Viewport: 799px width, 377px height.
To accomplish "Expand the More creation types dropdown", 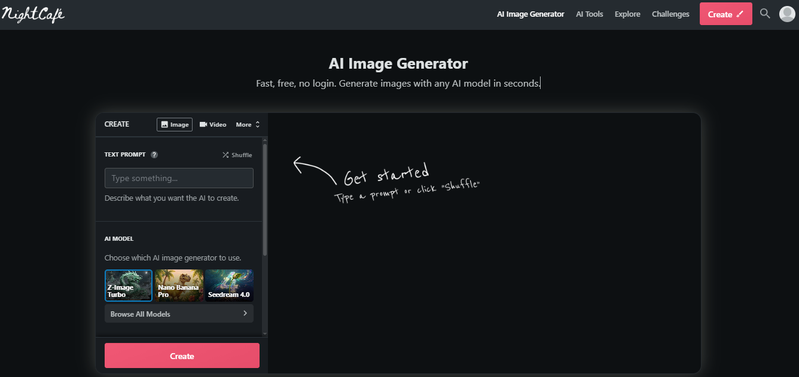I will coord(248,124).
